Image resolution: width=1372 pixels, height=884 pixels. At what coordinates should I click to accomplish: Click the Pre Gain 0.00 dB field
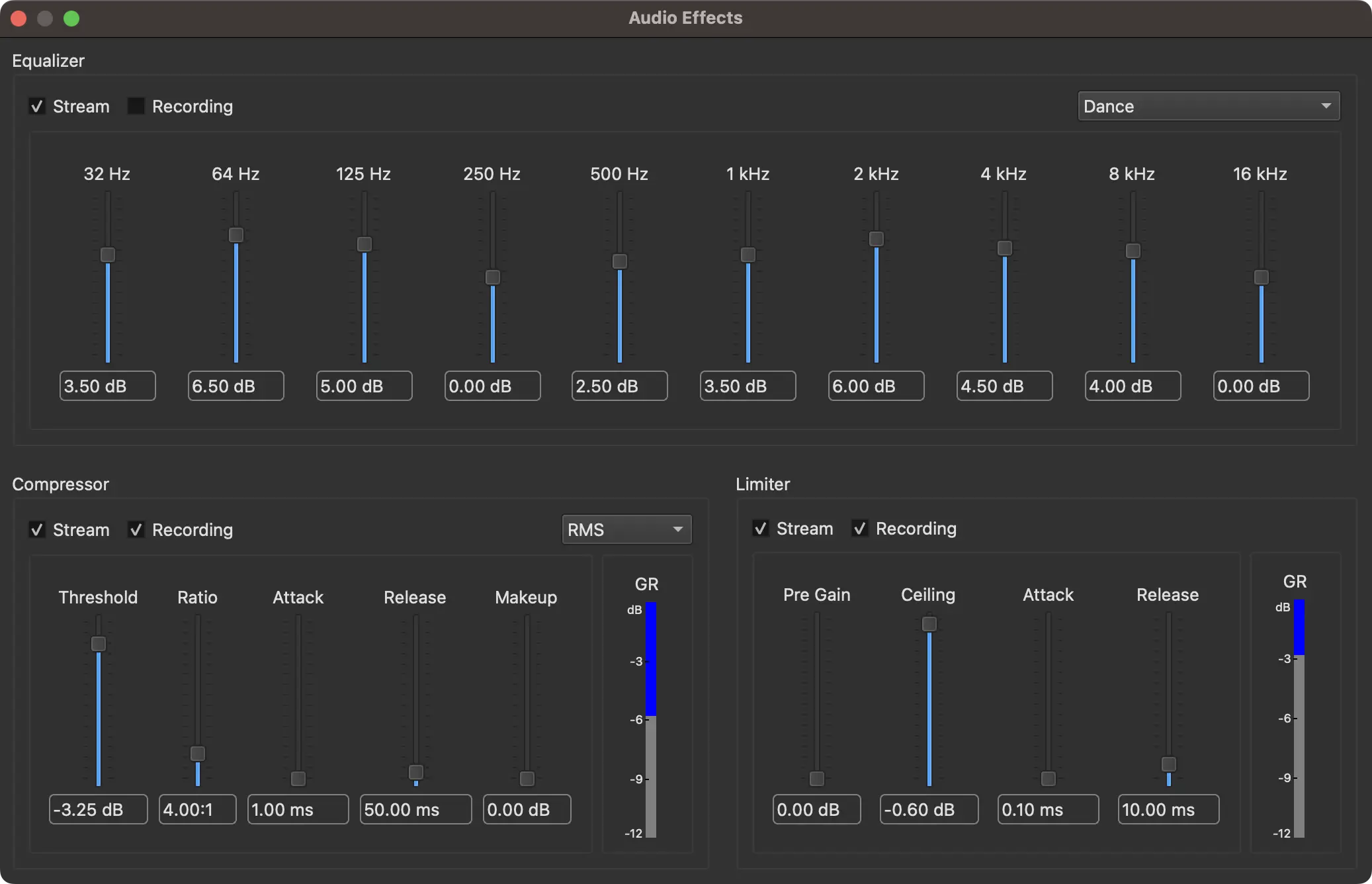[816, 809]
